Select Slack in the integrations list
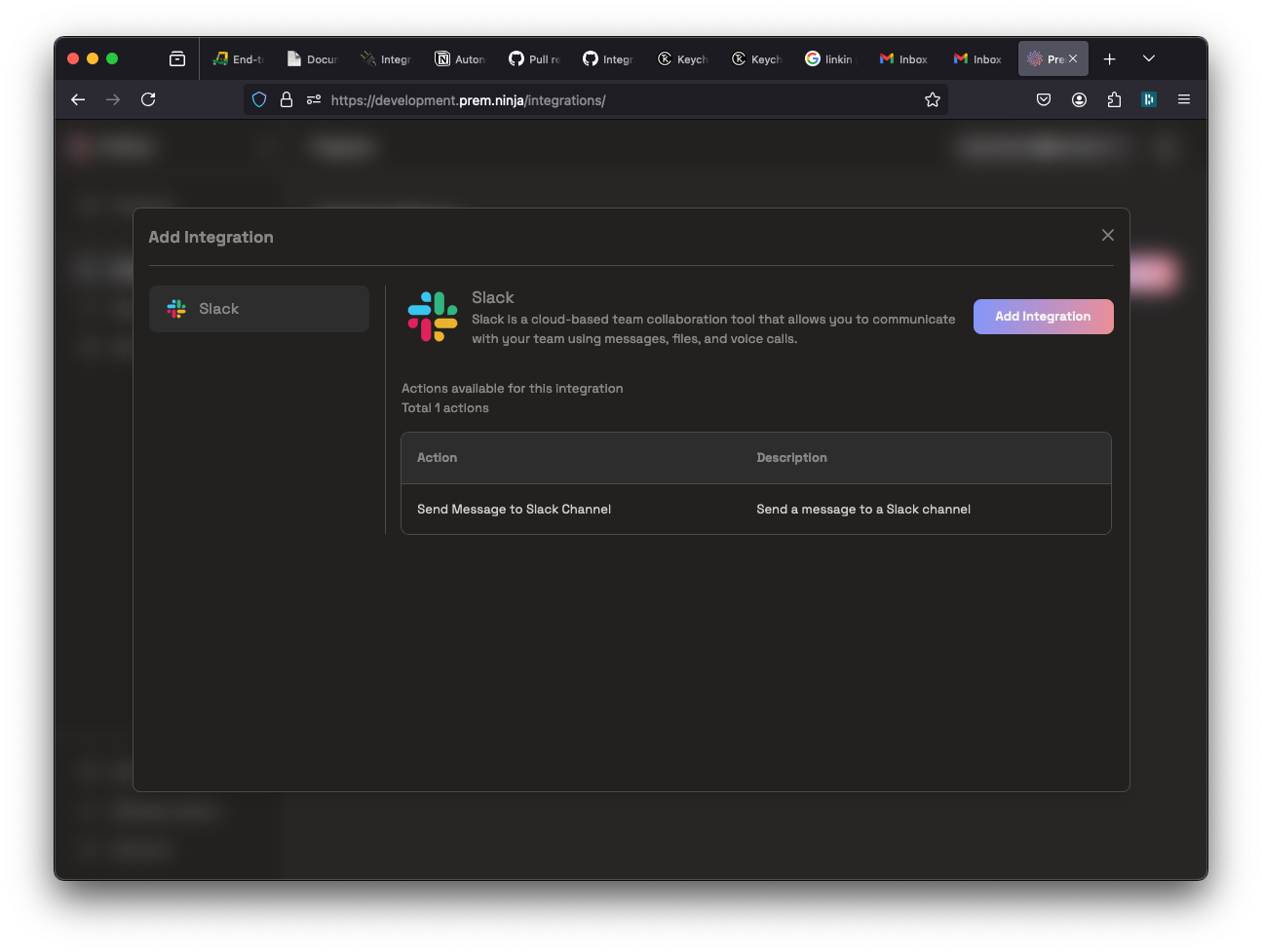This screenshot has width=1262, height=952. point(259,309)
